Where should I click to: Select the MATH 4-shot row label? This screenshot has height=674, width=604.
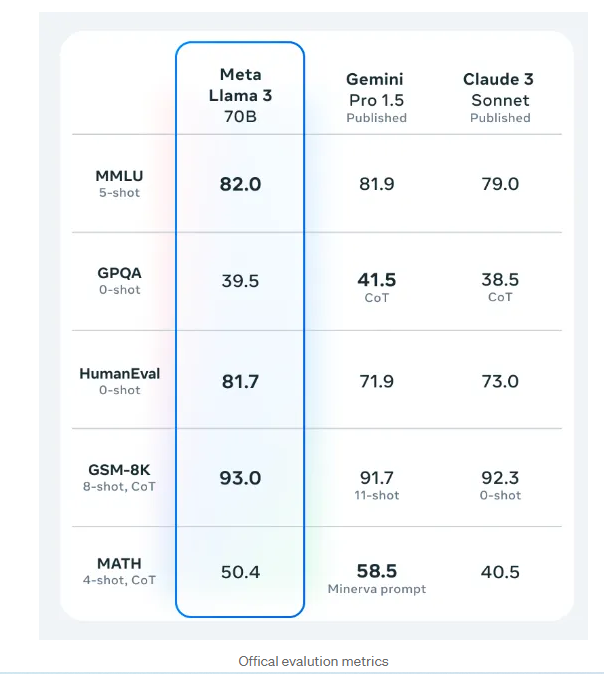[119, 571]
